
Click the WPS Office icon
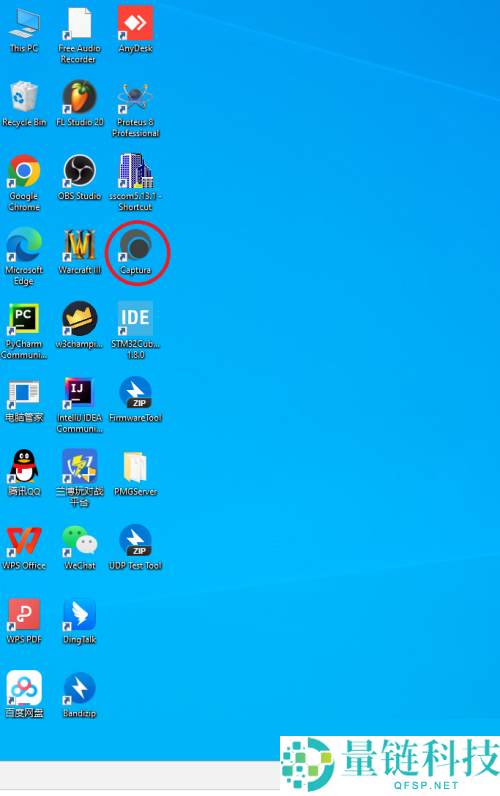pyautogui.click(x=24, y=547)
